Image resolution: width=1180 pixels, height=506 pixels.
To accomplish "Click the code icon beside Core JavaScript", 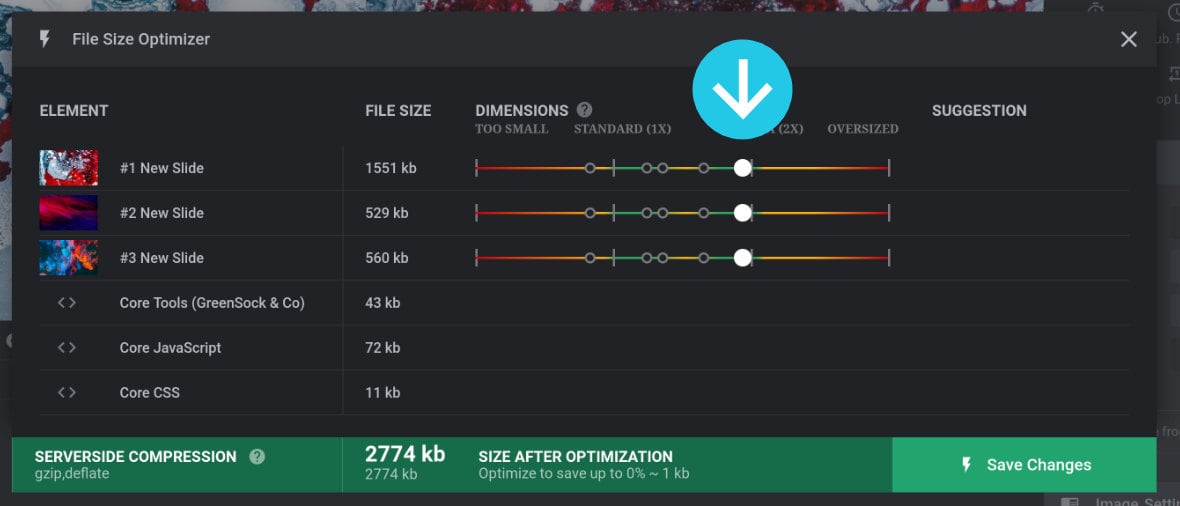I will (x=67, y=348).
